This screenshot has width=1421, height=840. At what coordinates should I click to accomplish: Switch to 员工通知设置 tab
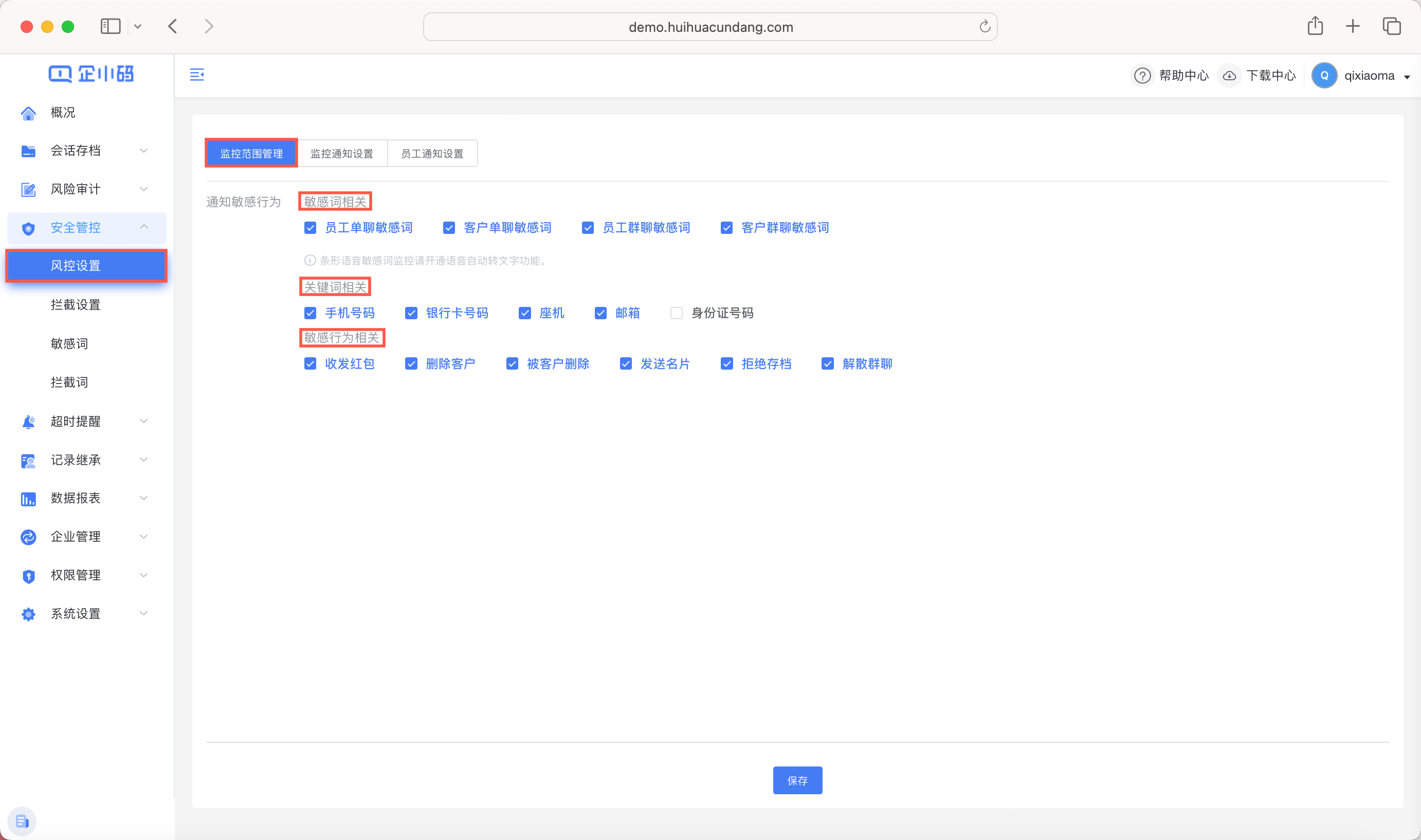(x=432, y=153)
